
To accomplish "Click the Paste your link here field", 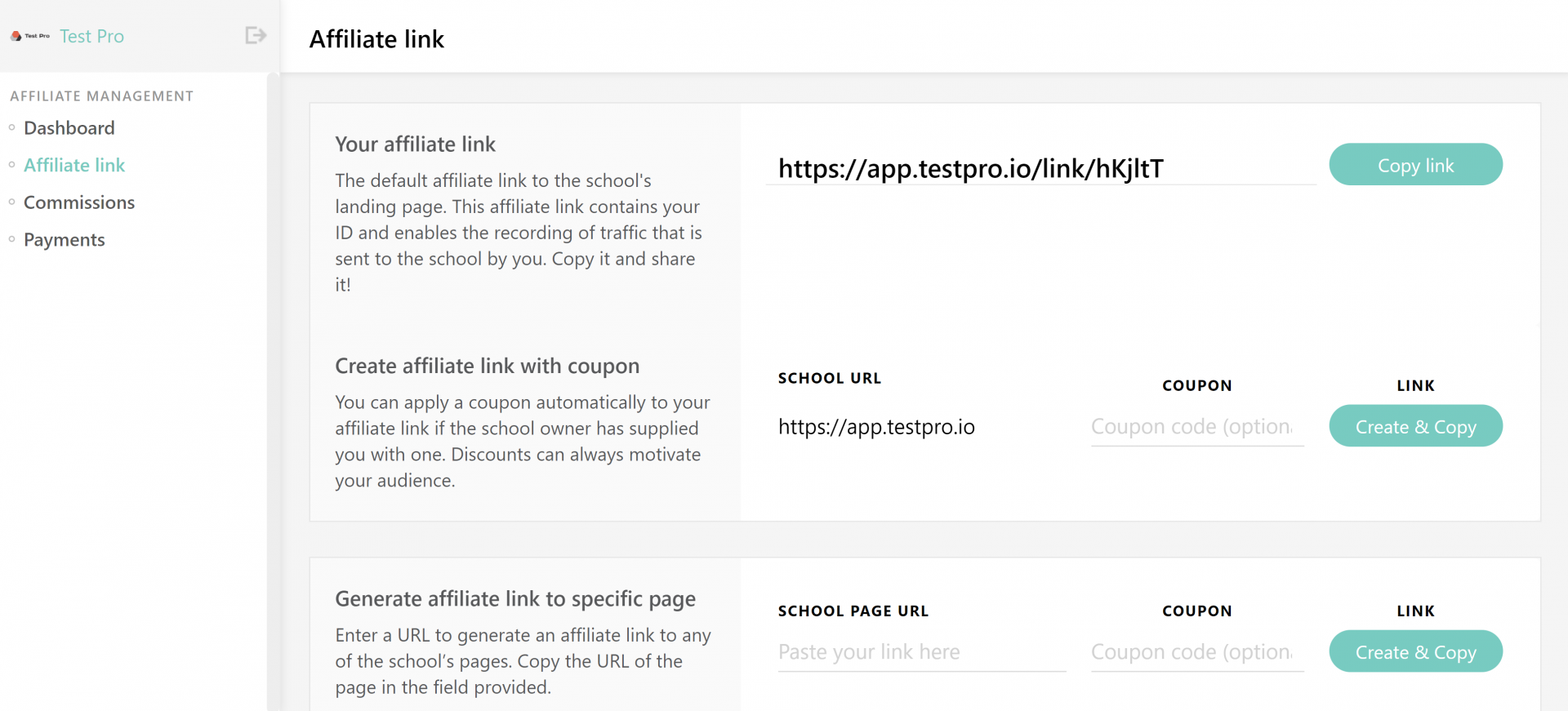I will (x=922, y=651).
